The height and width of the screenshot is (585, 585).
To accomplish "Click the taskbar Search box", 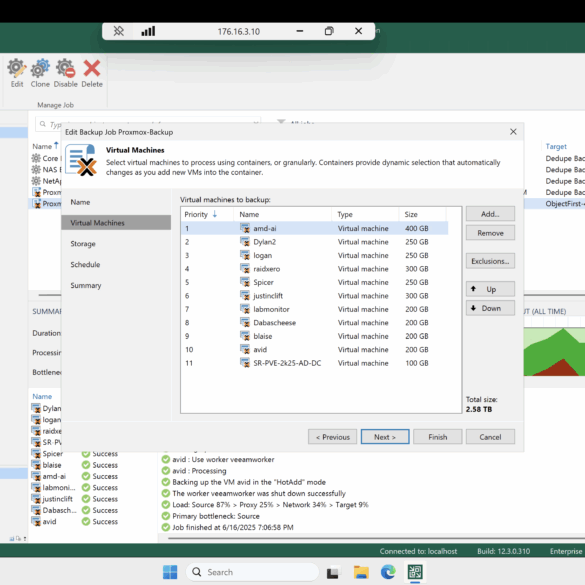I will (252, 572).
